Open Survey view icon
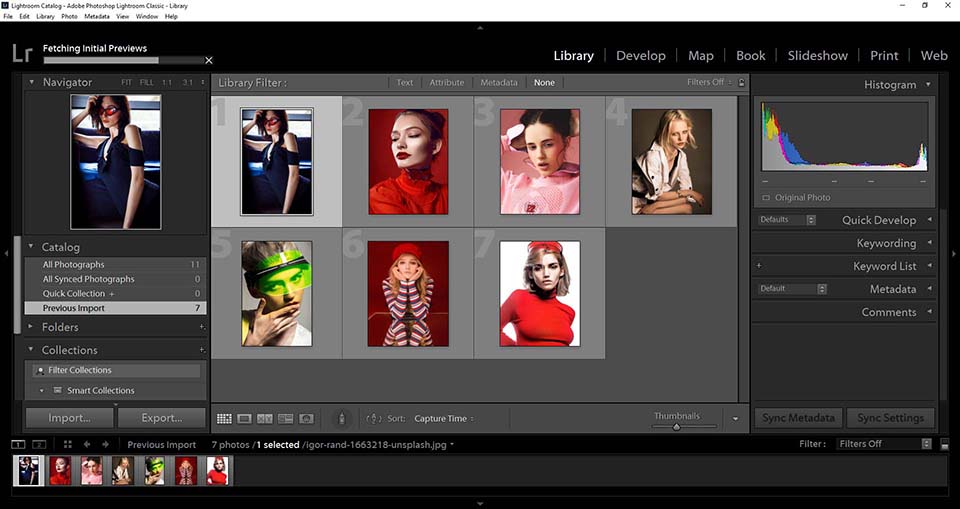Viewport: 960px width, 509px height. tap(285, 418)
